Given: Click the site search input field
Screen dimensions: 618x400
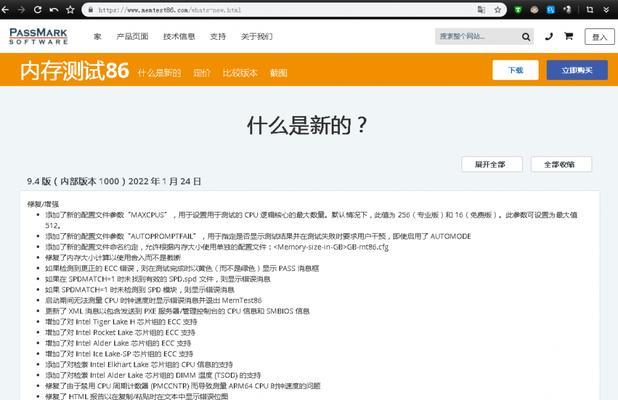Looking at the screenshot, I should 478,36.
